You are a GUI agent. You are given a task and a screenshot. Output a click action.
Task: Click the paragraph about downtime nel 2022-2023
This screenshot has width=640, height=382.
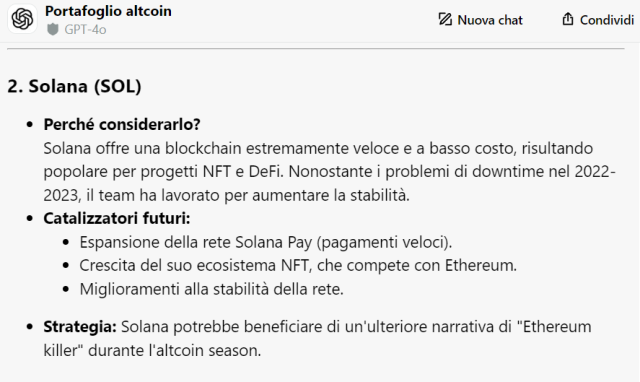pyautogui.click(x=329, y=172)
